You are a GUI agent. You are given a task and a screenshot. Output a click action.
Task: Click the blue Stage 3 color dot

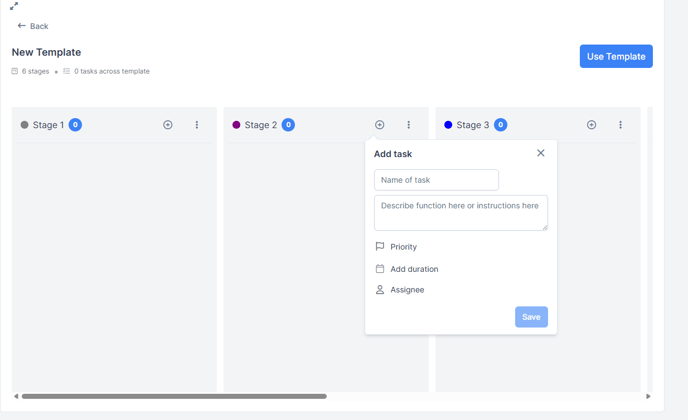(x=448, y=125)
